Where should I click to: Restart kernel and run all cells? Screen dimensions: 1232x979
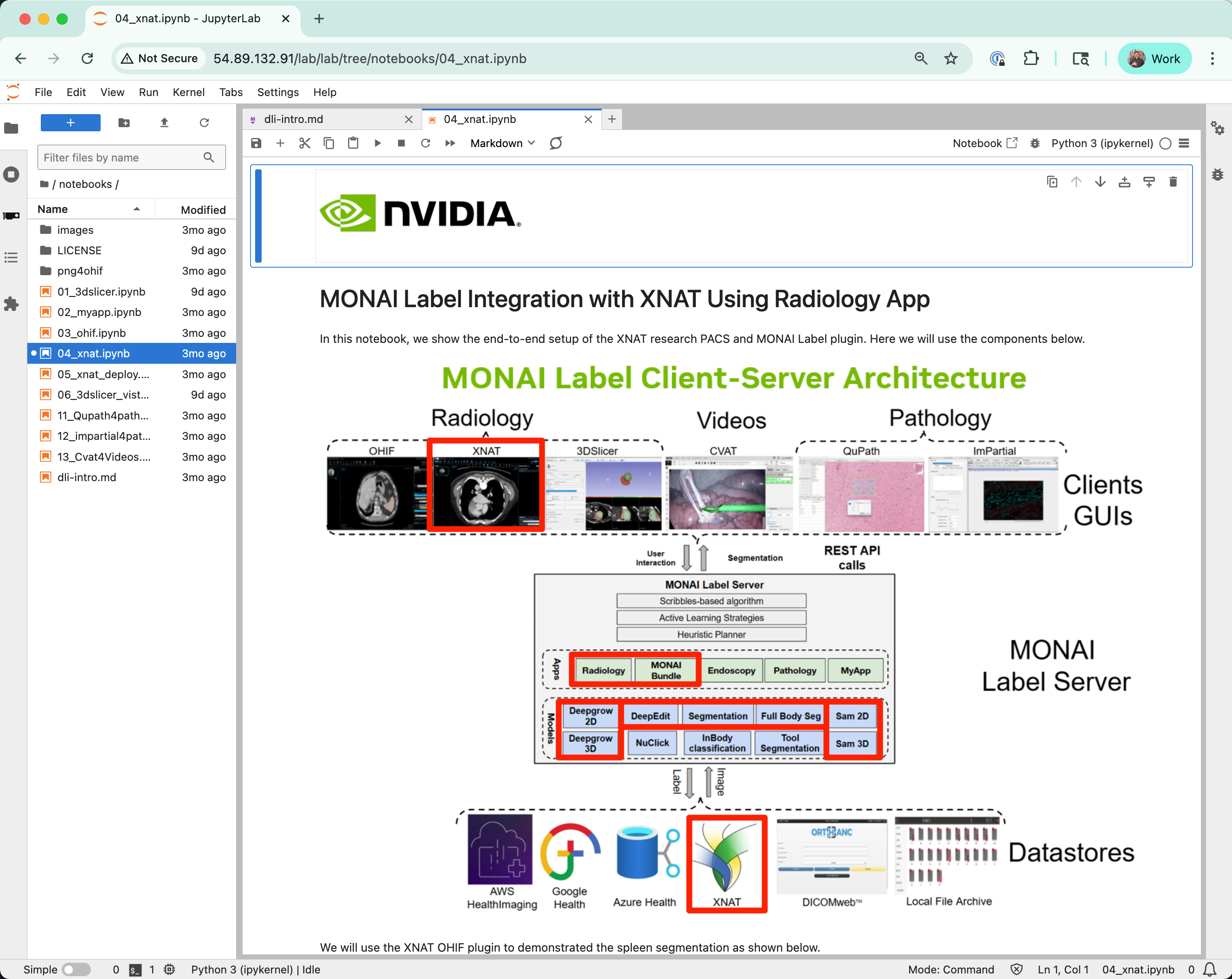(x=450, y=143)
